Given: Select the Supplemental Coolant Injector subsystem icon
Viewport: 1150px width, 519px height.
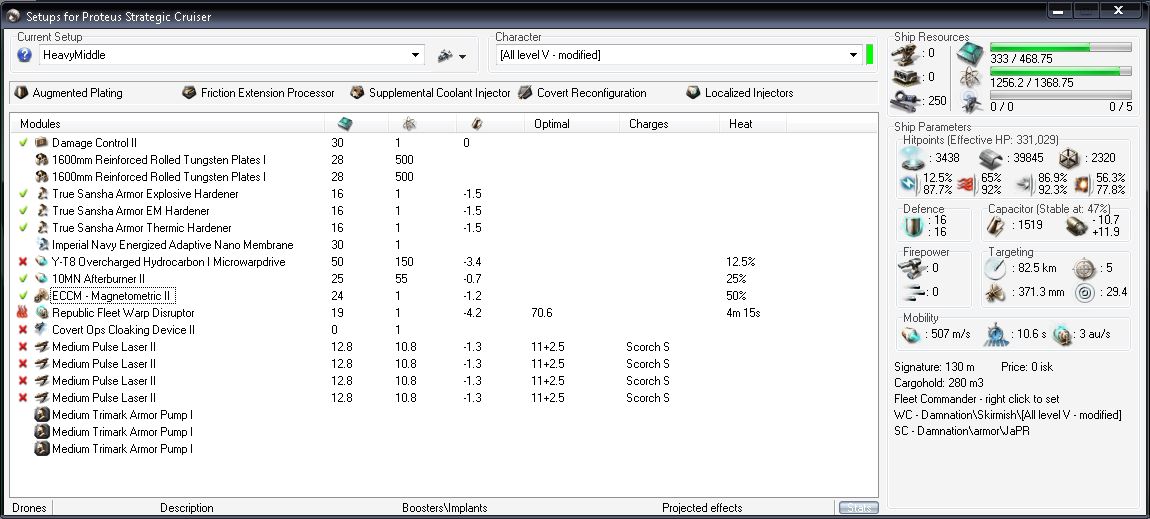Looking at the screenshot, I should click(357, 93).
